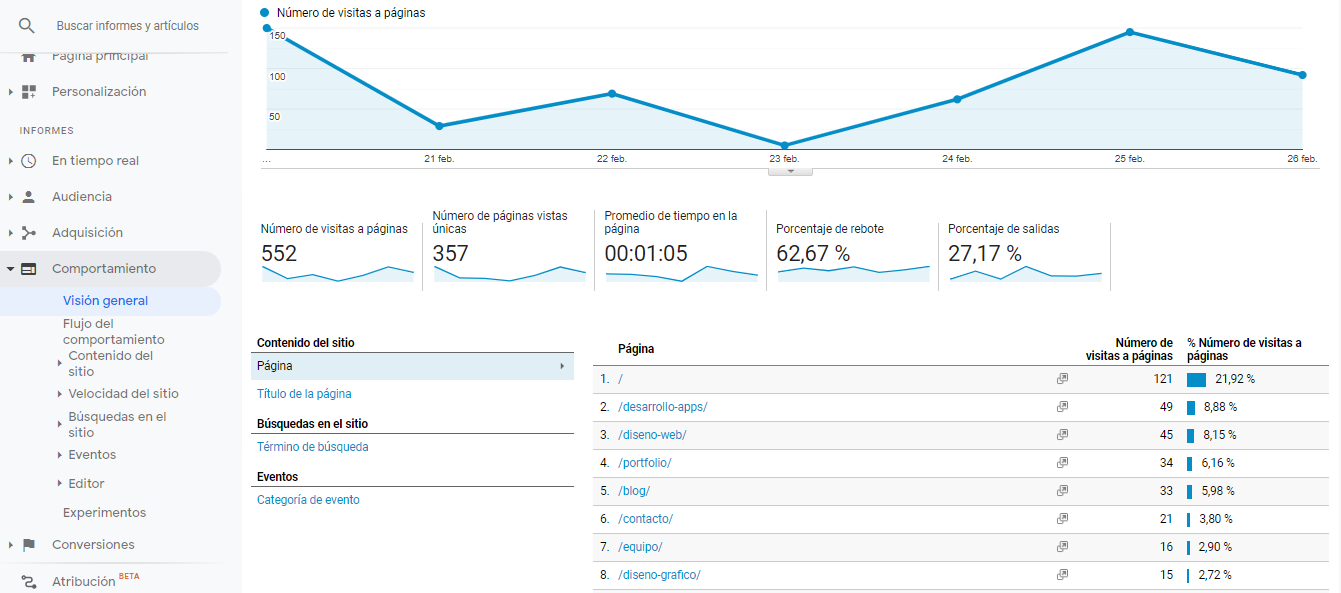Collapse the chart using the arrow handle
Screen dimensions: 1341x593
(790, 171)
